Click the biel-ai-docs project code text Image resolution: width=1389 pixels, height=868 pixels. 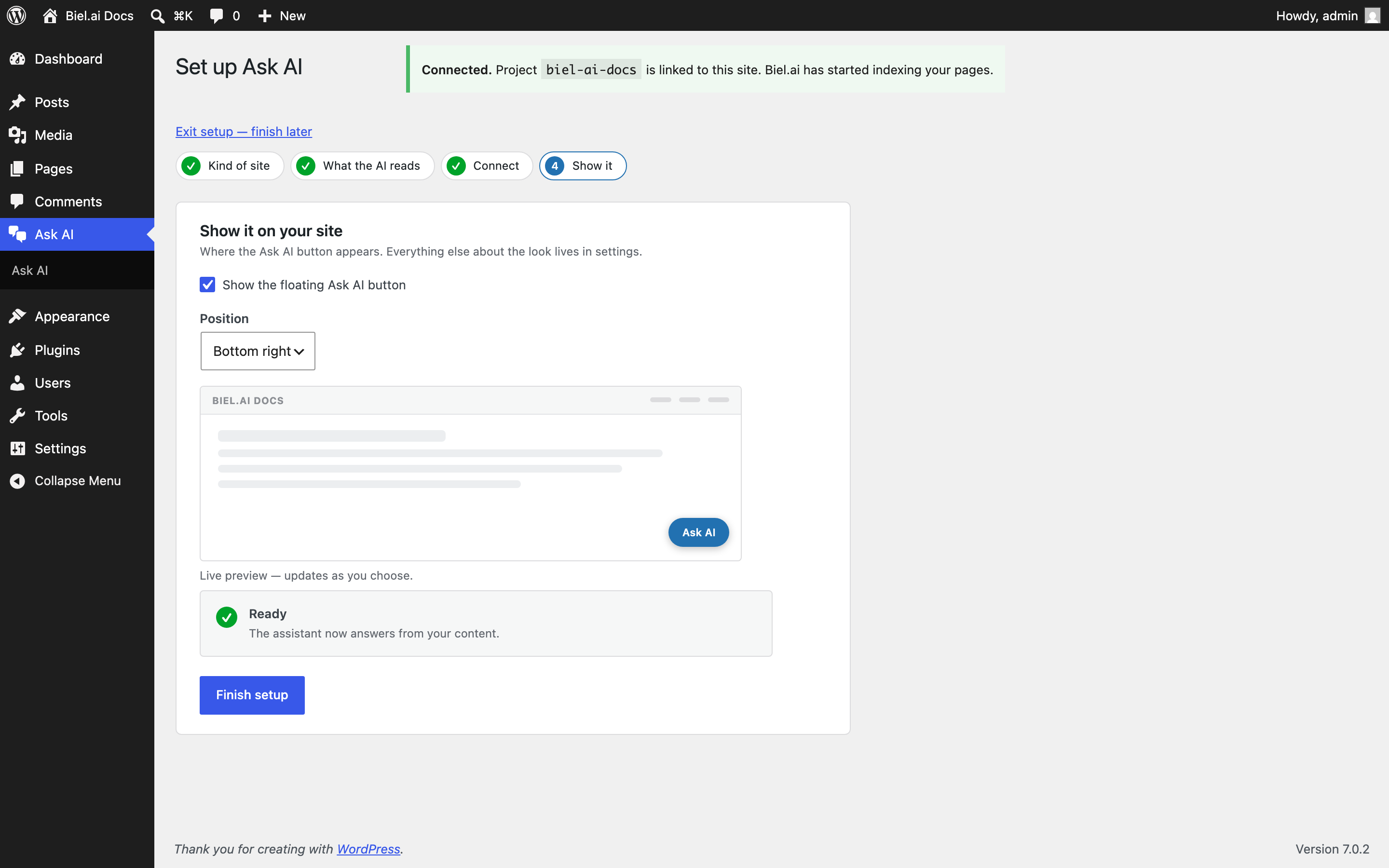tap(591, 69)
